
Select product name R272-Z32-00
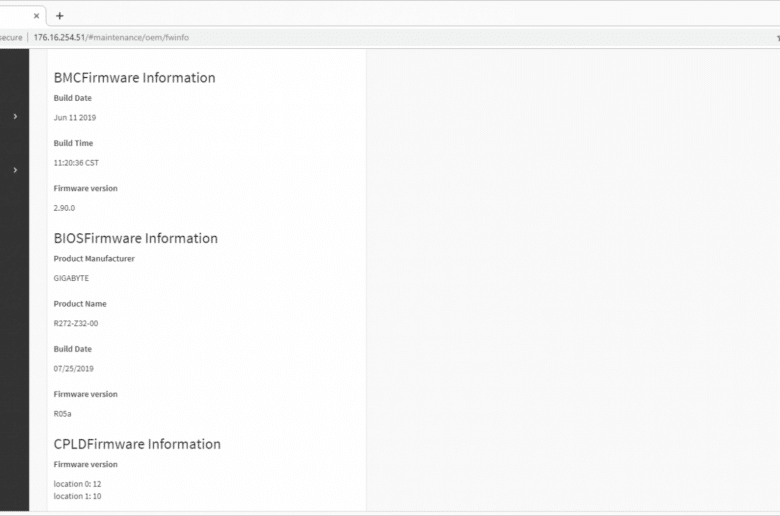(76, 323)
